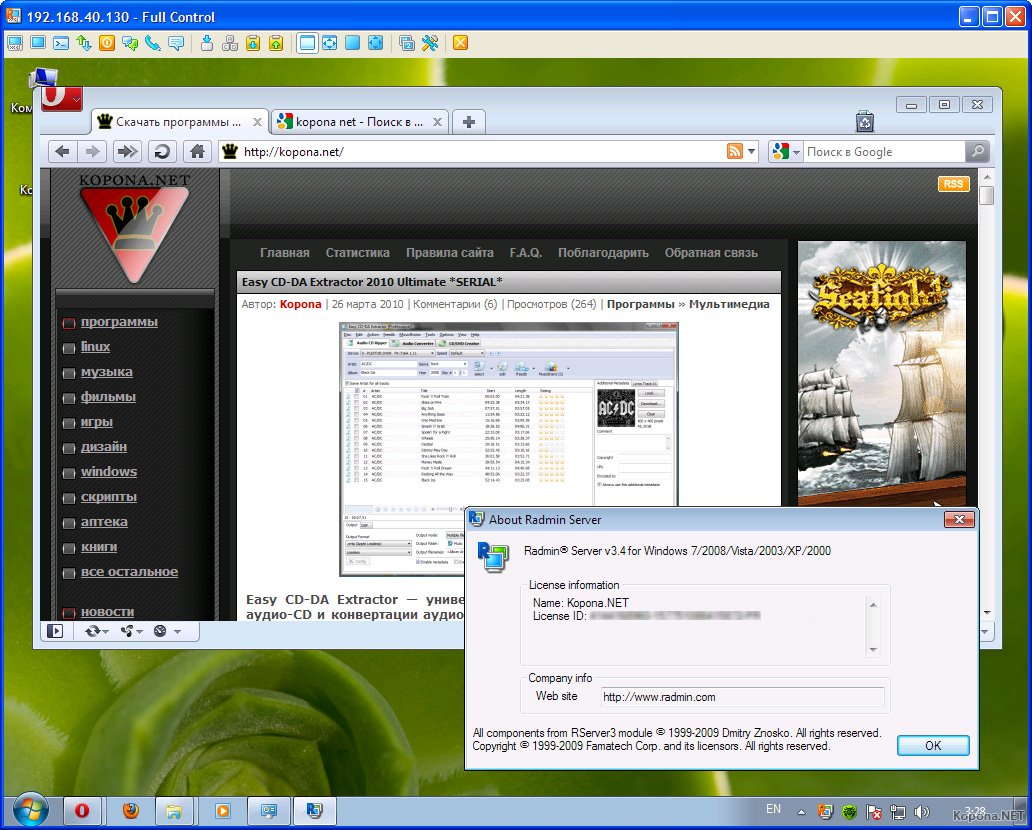Open 'фильмы' sidebar category link
Screen dimensions: 1032x830
click(108, 397)
